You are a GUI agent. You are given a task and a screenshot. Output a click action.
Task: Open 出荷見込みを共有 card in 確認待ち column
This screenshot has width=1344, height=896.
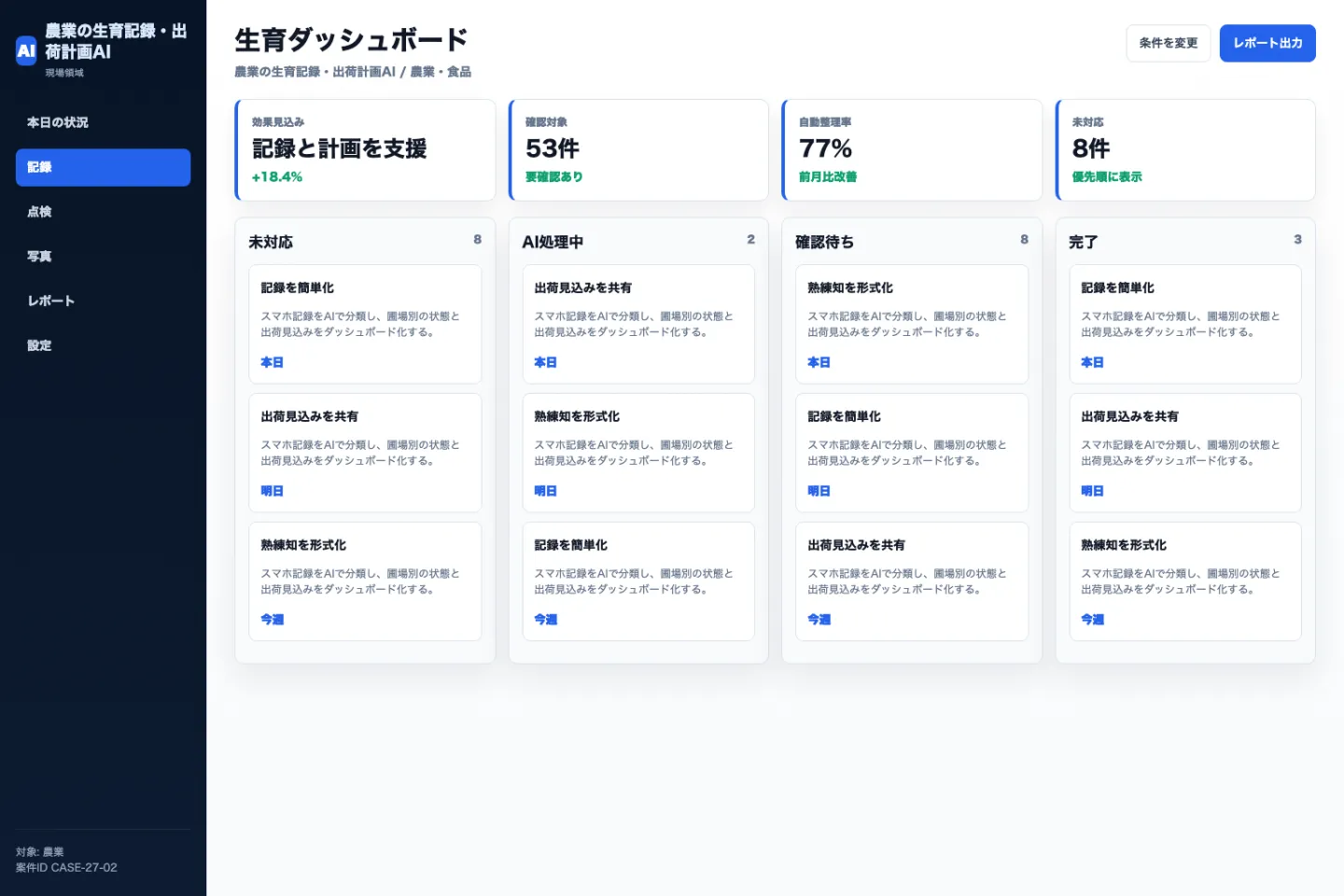[912, 581]
